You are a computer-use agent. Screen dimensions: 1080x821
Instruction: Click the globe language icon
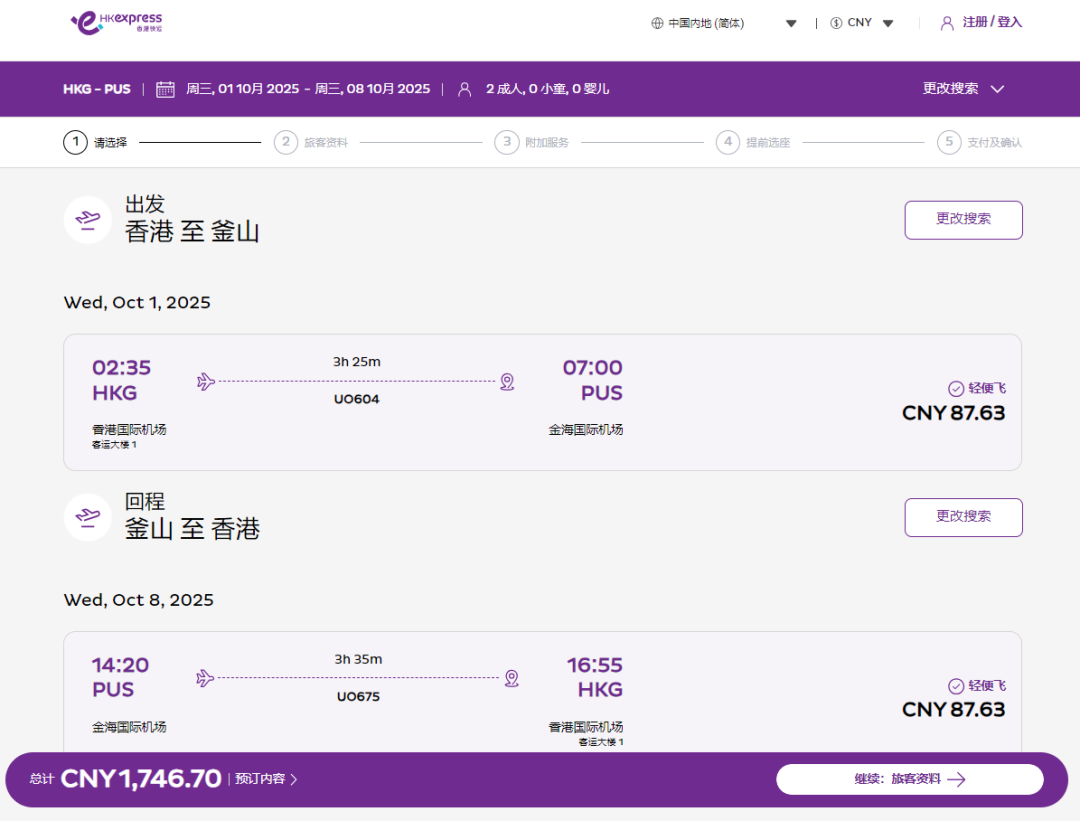tap(657, 23)
